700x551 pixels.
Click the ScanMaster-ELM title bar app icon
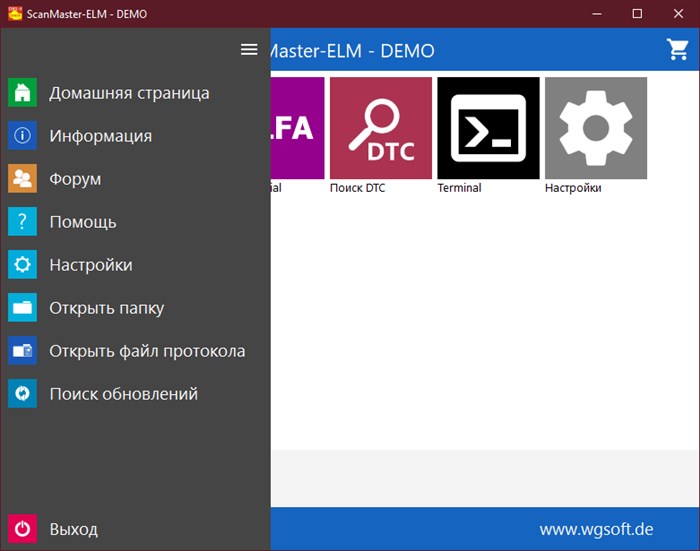pos(15,13)
